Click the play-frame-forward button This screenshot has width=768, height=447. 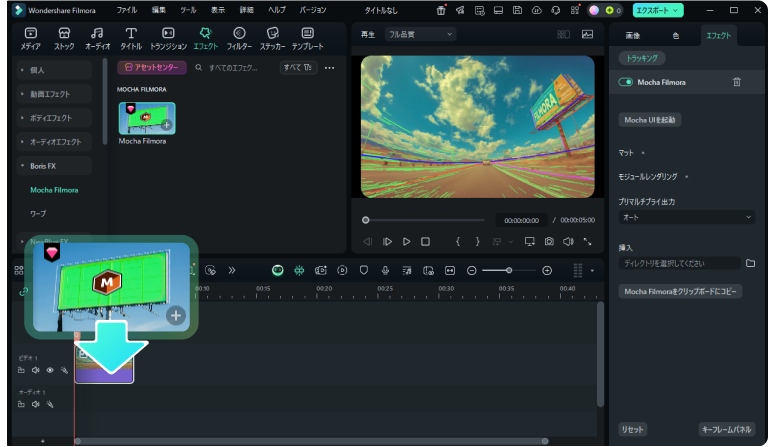[x=387, y=241]
